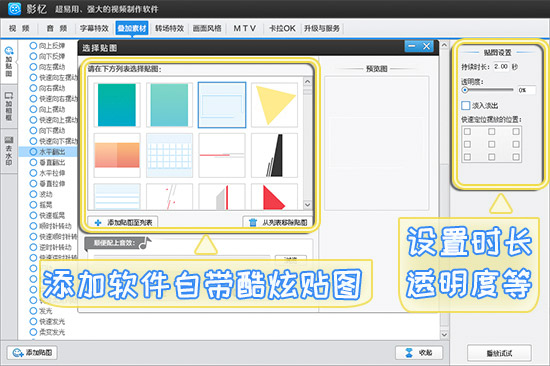This screenshot has height=366, width=550.
Task: Choose the solid red triangle sticker thumbnail
Action: click(274, 197)
